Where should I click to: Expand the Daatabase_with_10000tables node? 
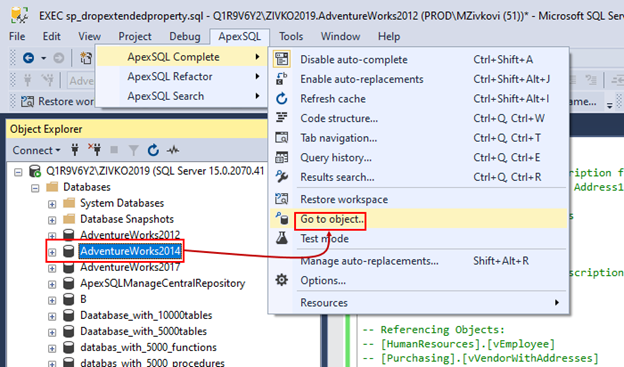click(52, 316)
